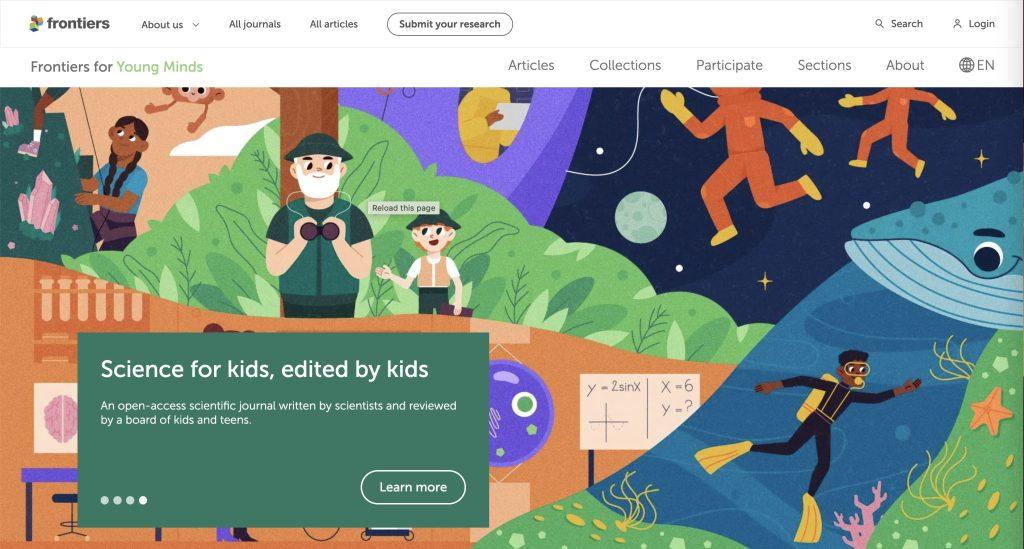Open the EN language selector
This screenshot has width=1024, height=549.
click(x=977, y=65)
